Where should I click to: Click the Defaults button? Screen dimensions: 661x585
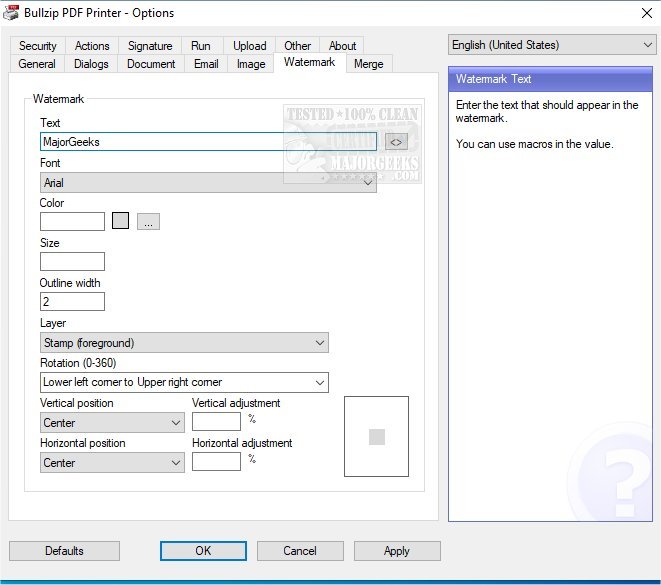pos(64,551)
